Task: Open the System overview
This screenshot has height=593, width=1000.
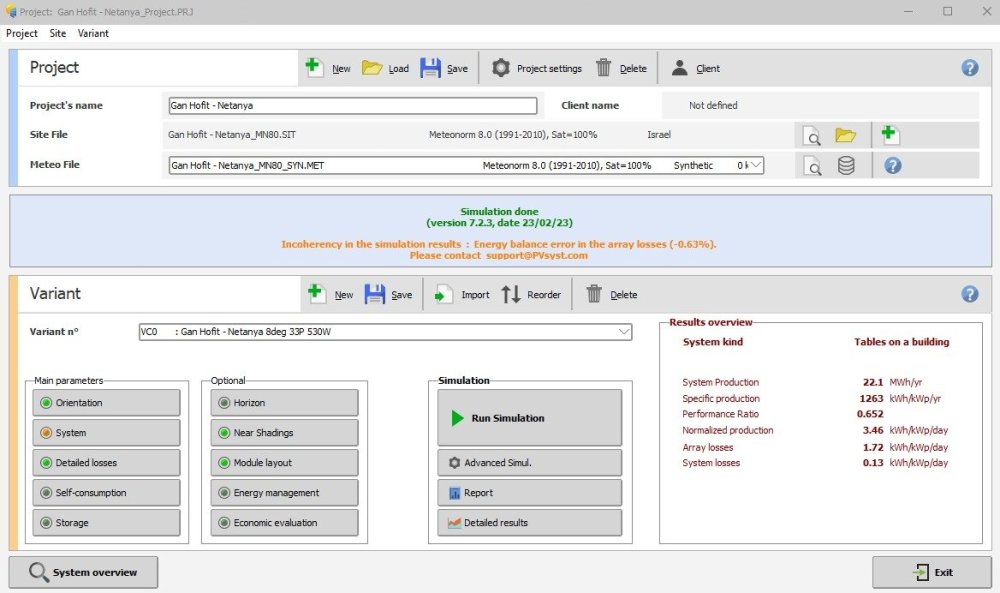Action: pos(83,572)
